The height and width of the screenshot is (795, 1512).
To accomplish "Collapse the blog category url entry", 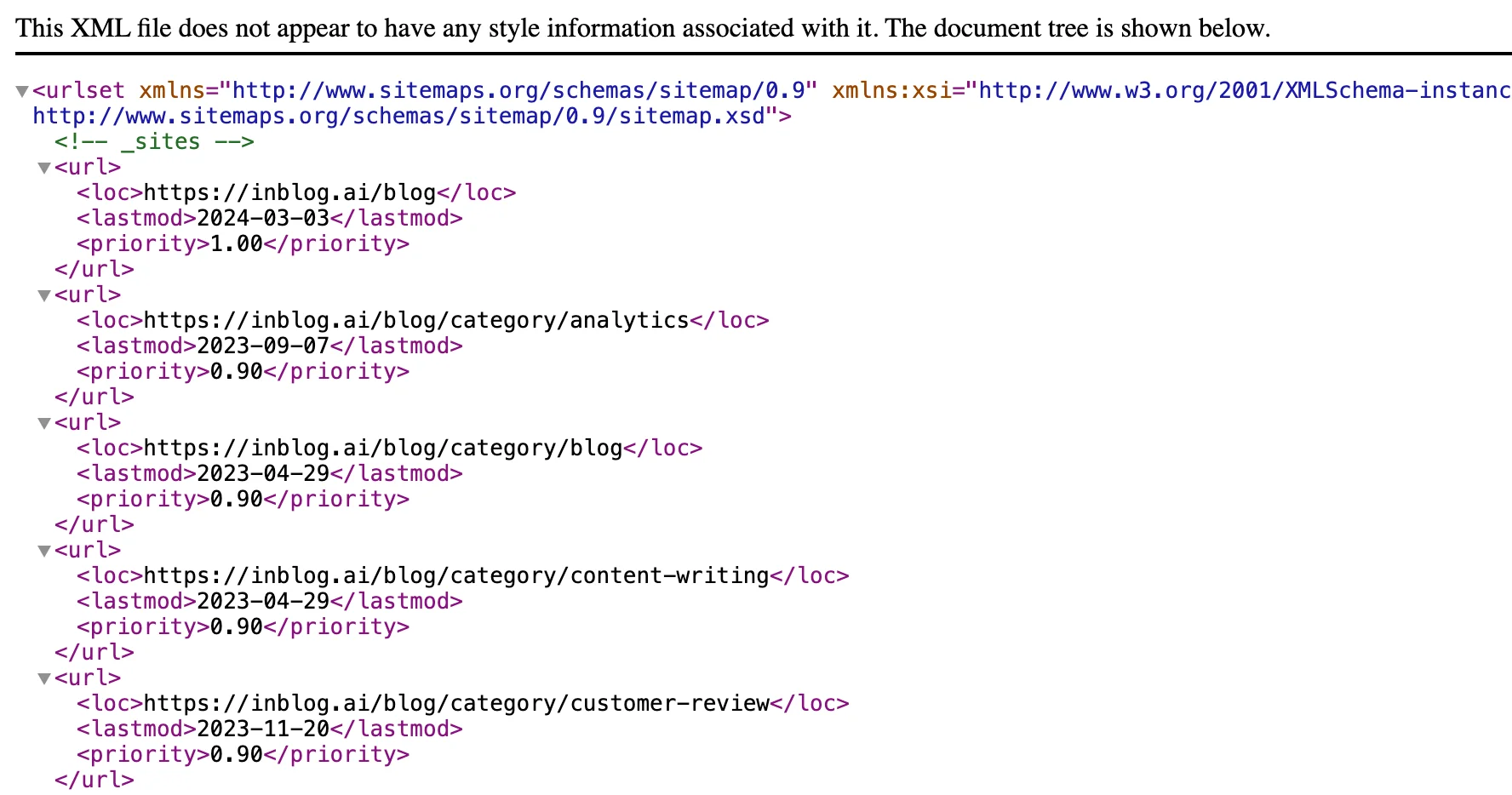I will [x=43, y=423].
